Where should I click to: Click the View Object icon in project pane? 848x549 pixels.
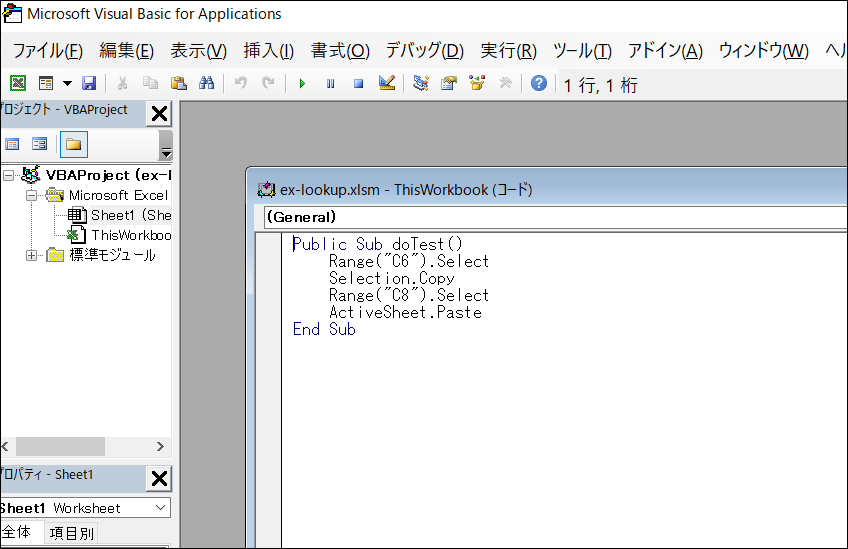point(39,144)
